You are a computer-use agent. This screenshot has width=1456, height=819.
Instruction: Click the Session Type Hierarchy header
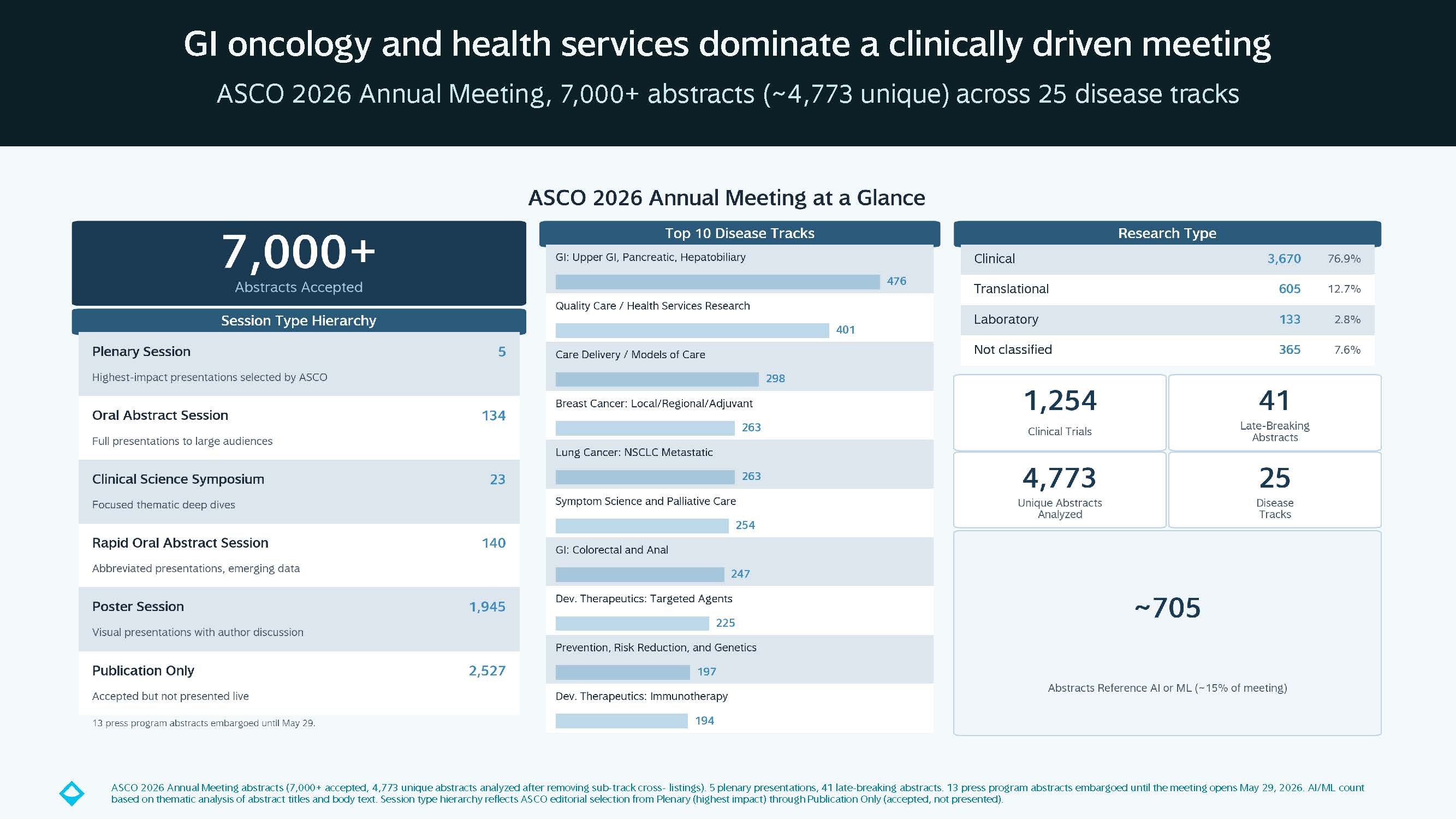tap(299, 321)
